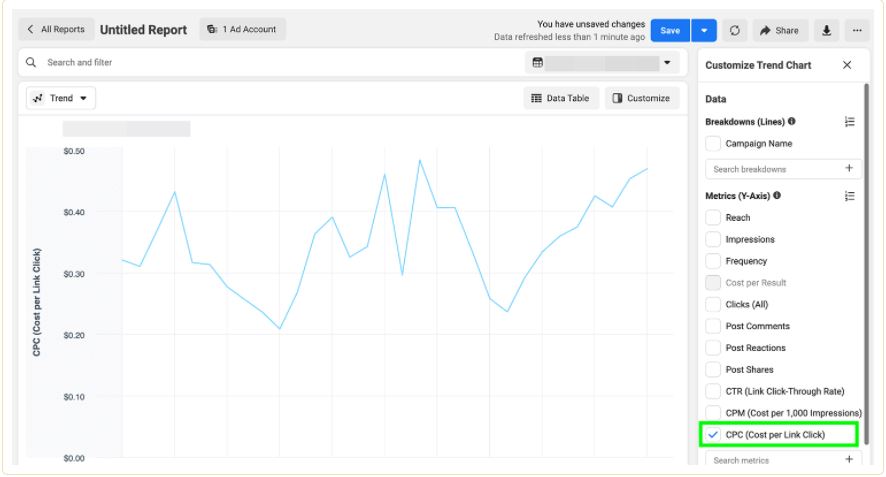886x477 pixels.
Task: Open the Trend chart type dropdown
Action: pos(61,98)
